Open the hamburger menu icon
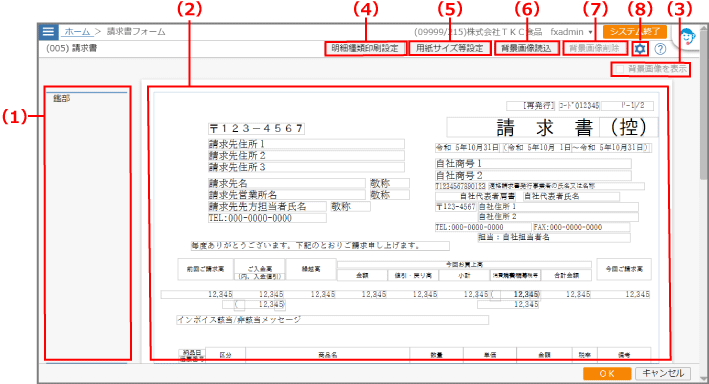This screenshot has height=384, width=709. (48, 32)
